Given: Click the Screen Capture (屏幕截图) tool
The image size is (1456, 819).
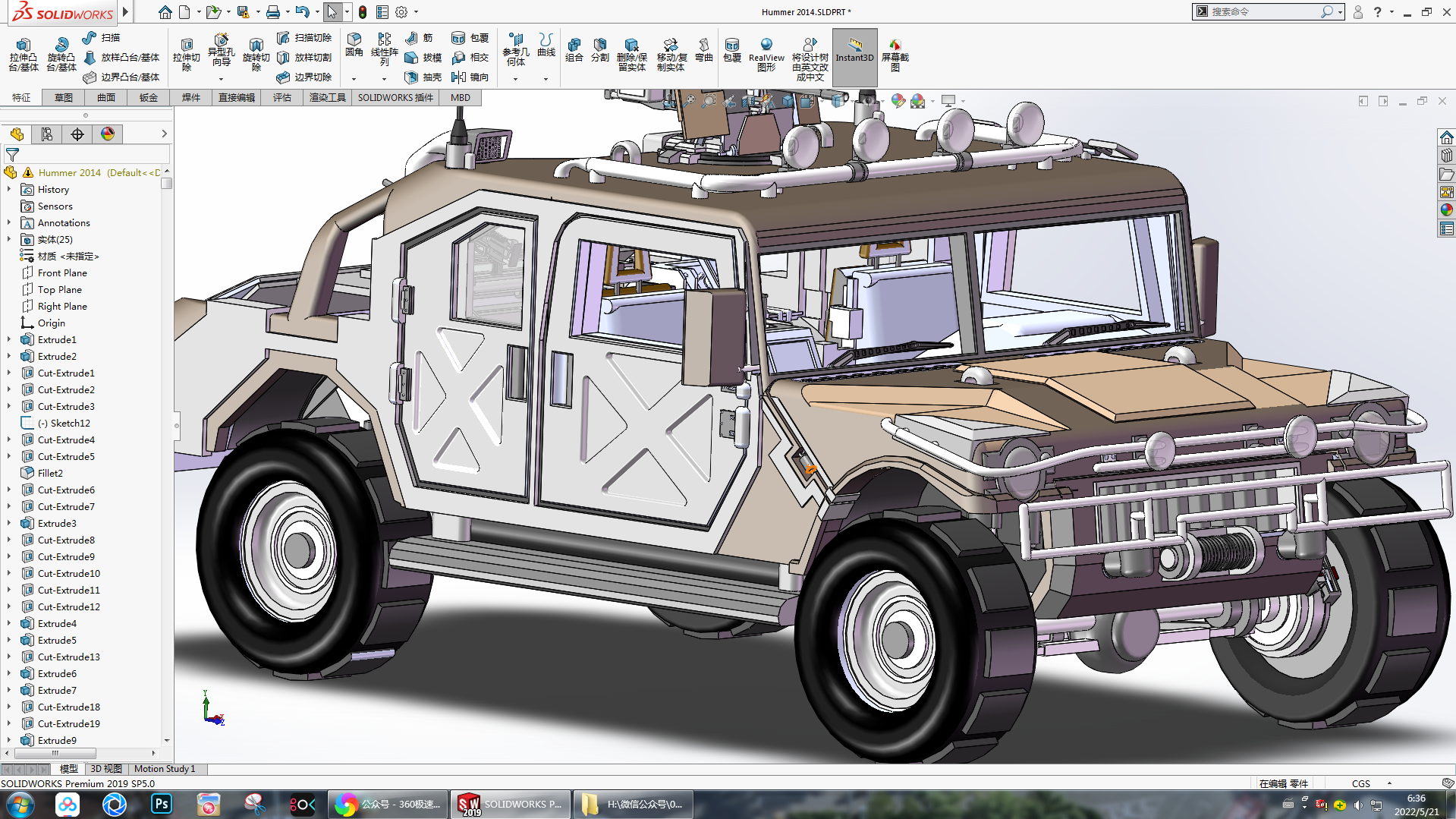Looking at the screenshot, I should 895,54.
